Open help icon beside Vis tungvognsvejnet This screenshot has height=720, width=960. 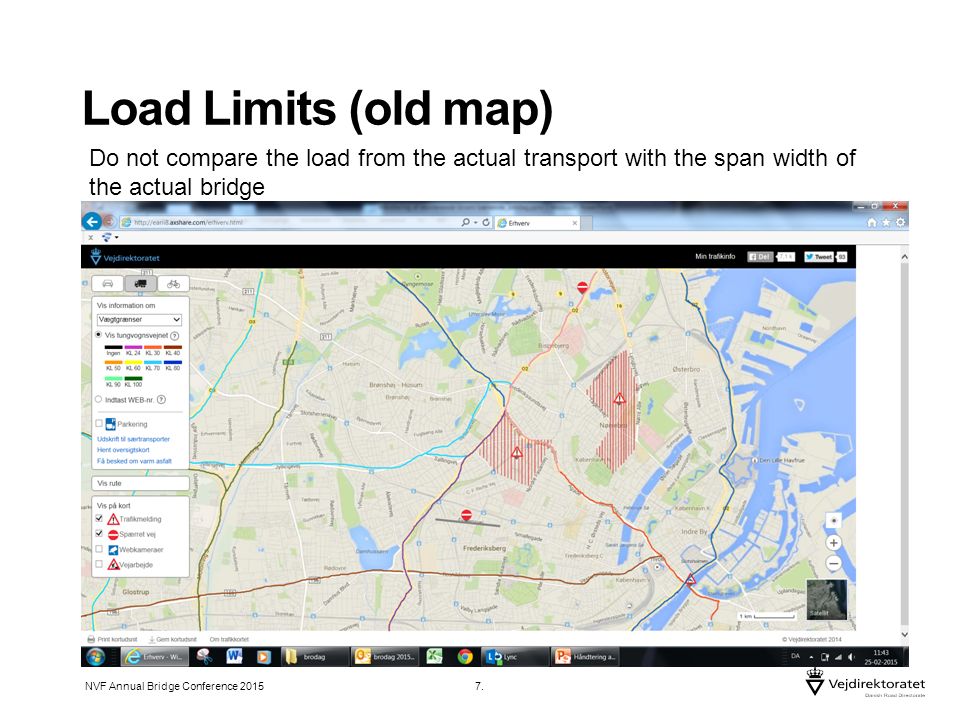click(x=174, y=336)
